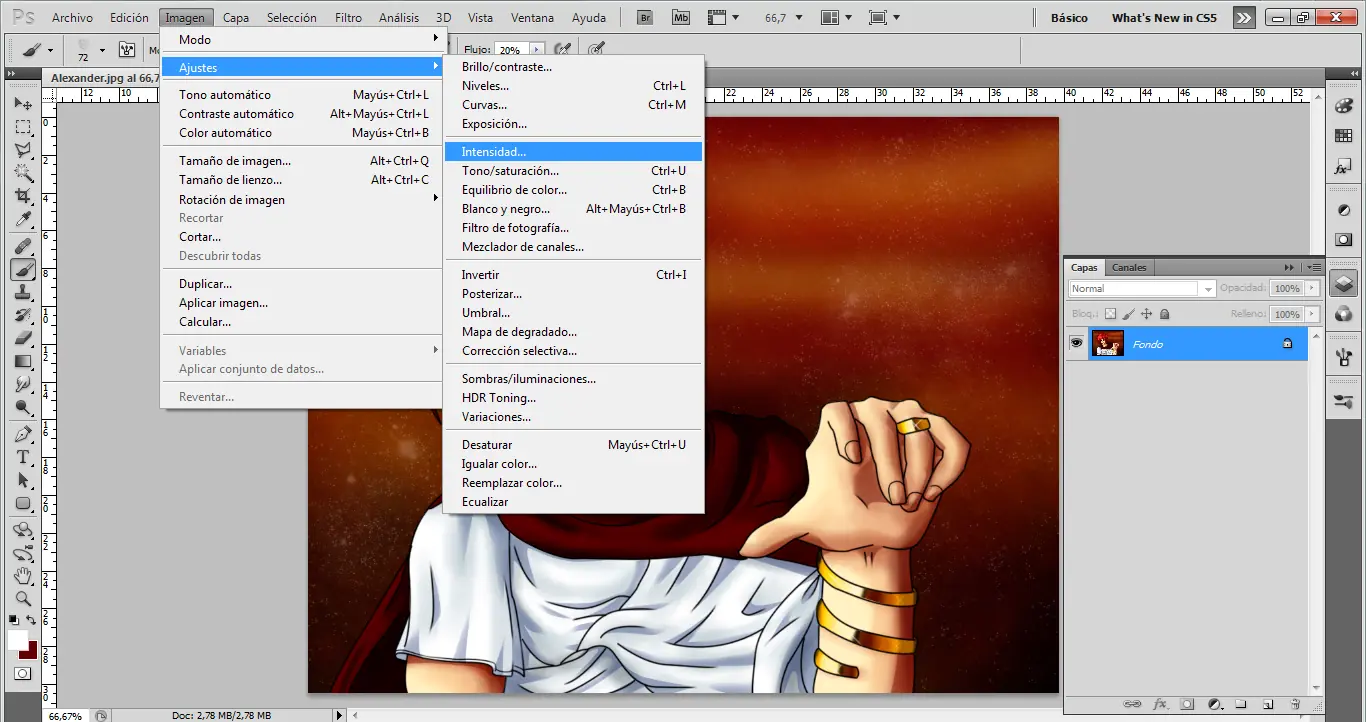Viewport: 1366px width, 722px height.
Task: Create a new layer icon
Action: (1268, 704)
